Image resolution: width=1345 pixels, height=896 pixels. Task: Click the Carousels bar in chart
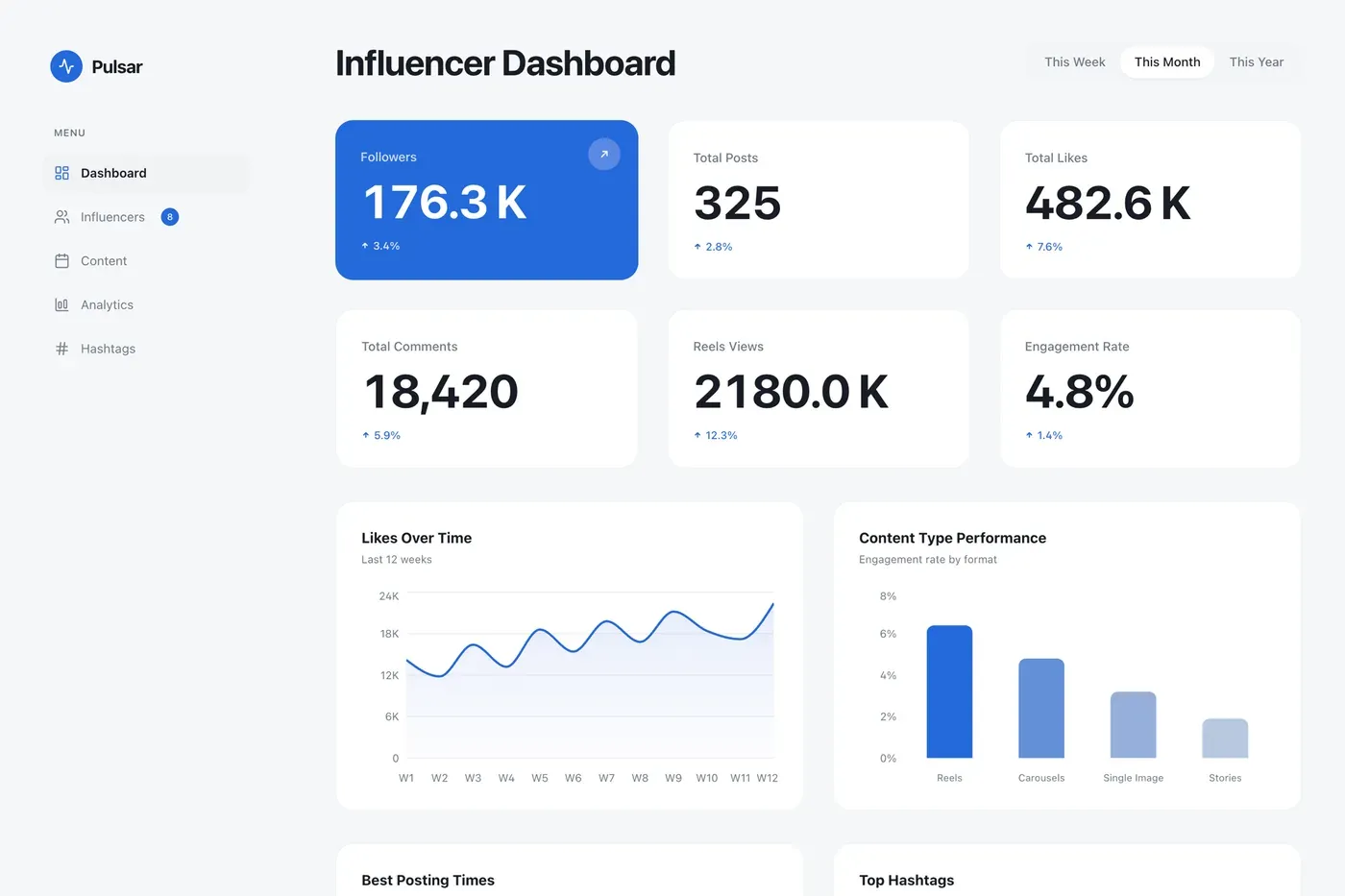tap(1041, 708)
